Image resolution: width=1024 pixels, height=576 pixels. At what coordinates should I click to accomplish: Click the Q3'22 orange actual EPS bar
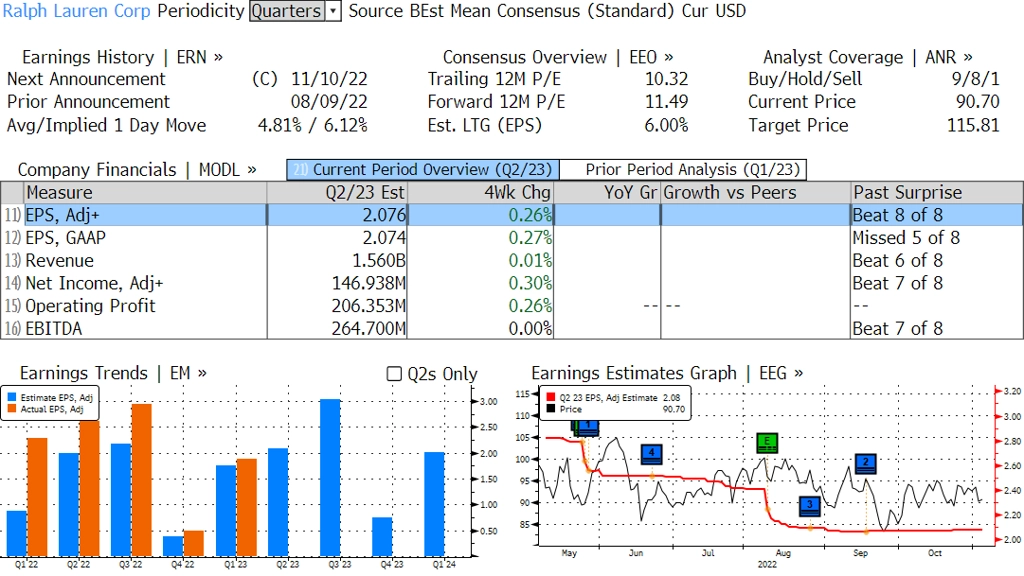[142, 480]
